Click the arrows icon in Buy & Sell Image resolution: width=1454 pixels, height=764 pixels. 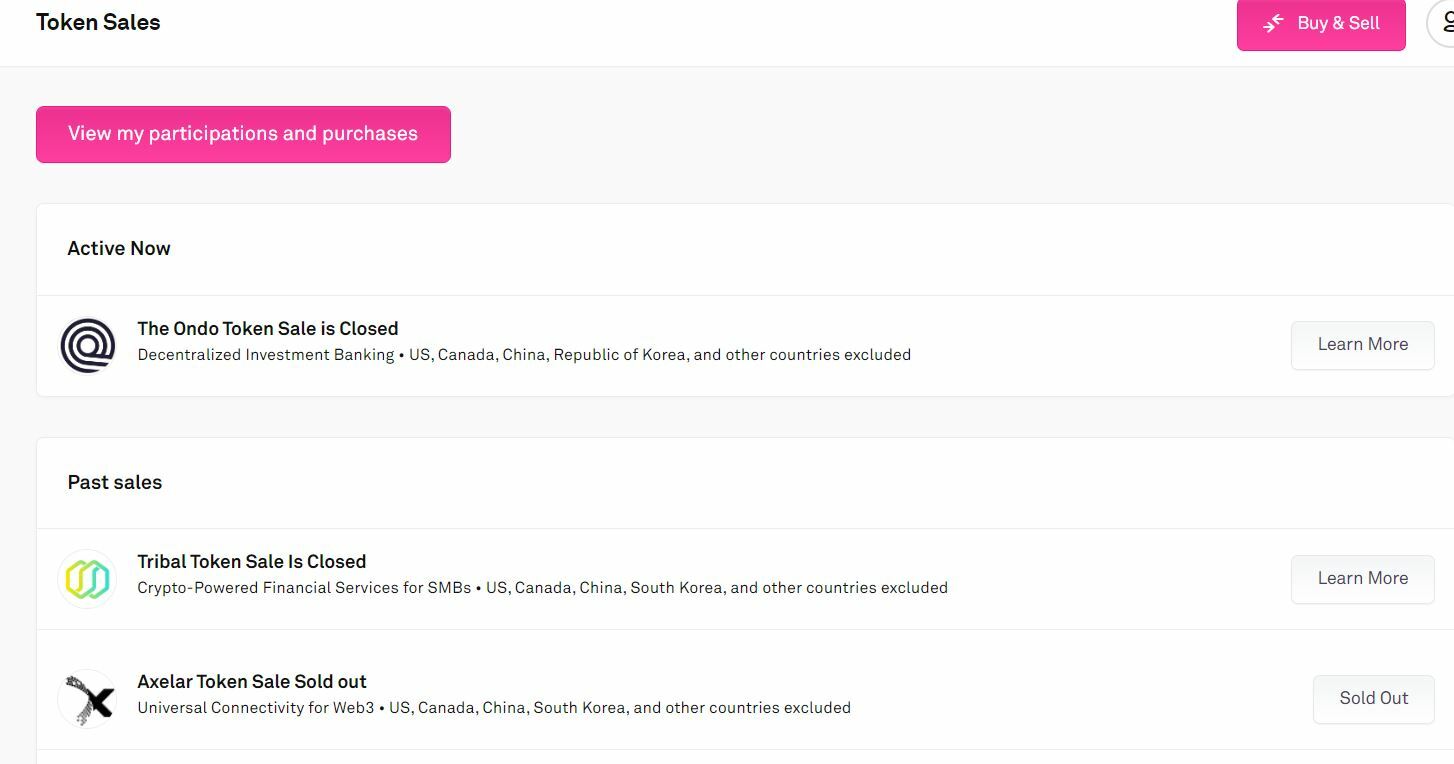[1273, 23]
